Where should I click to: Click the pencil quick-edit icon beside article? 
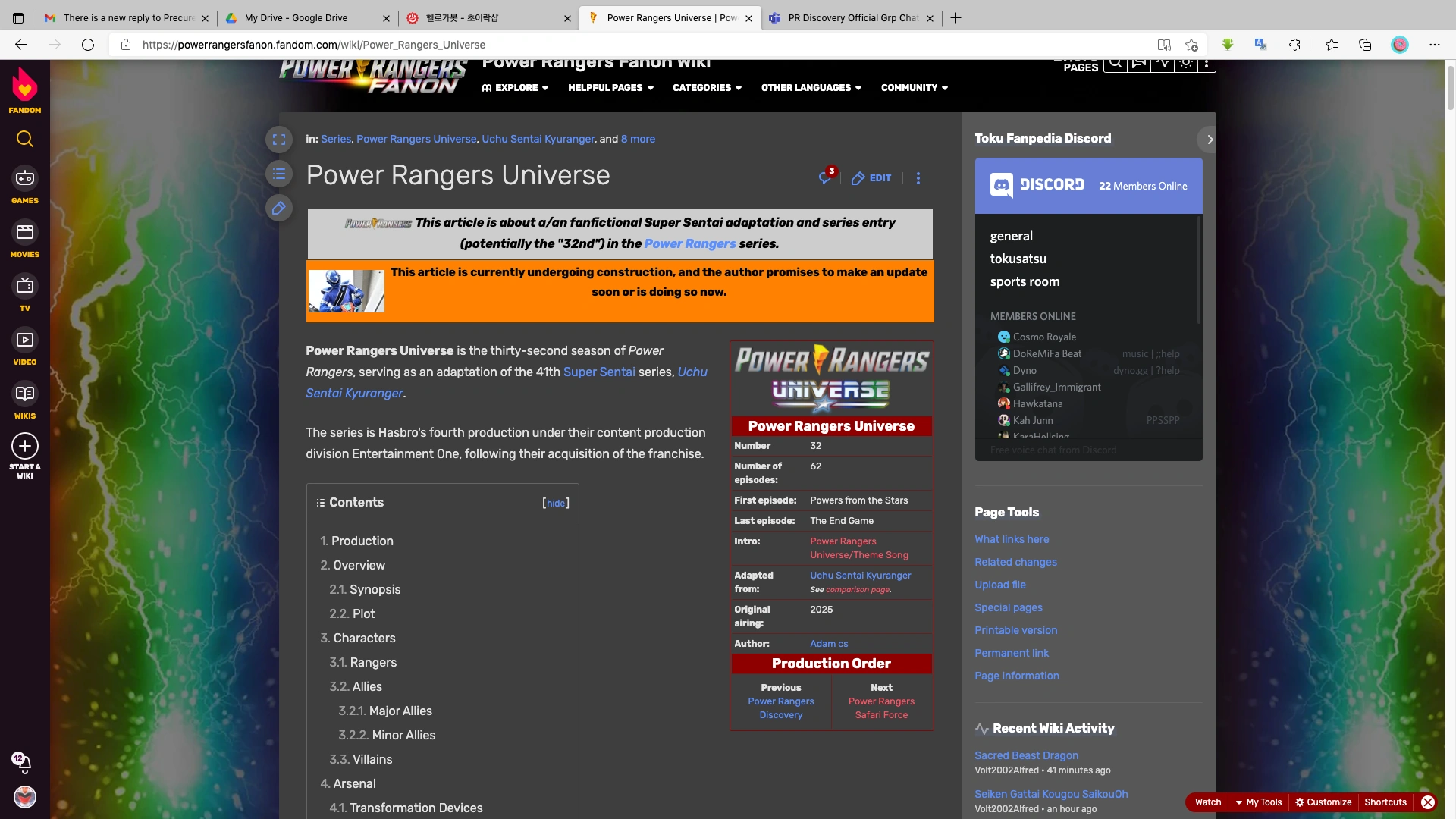(279, 208)
